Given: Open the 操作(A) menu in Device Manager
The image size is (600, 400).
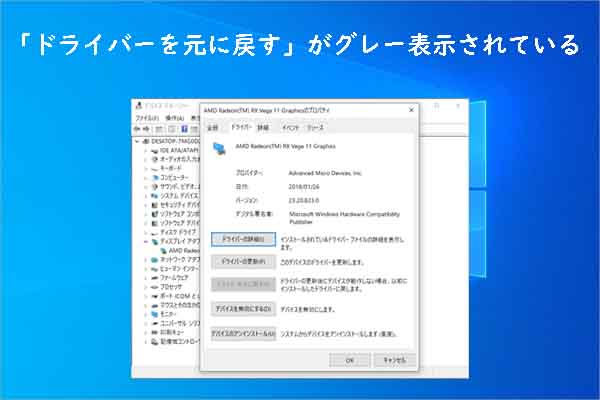Looking at the screenshot, I should (x=174, y=118).
